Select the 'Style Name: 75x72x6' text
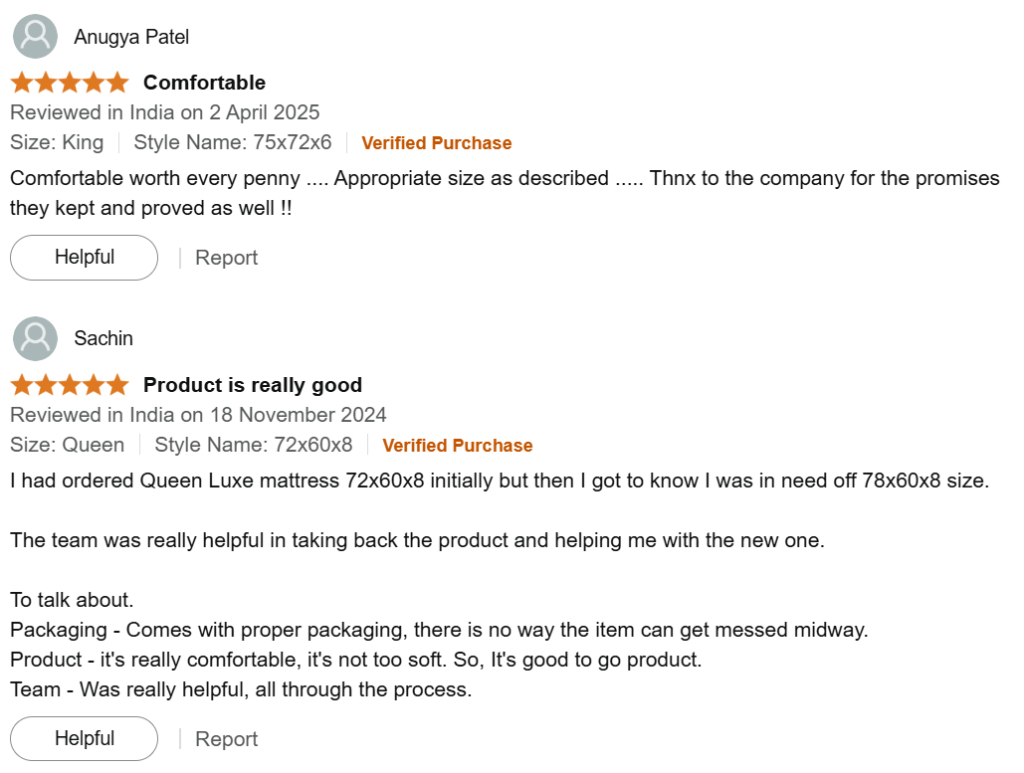Viewport: 1024px width, 773px height. pyautogui.click(x=232, y=142)
